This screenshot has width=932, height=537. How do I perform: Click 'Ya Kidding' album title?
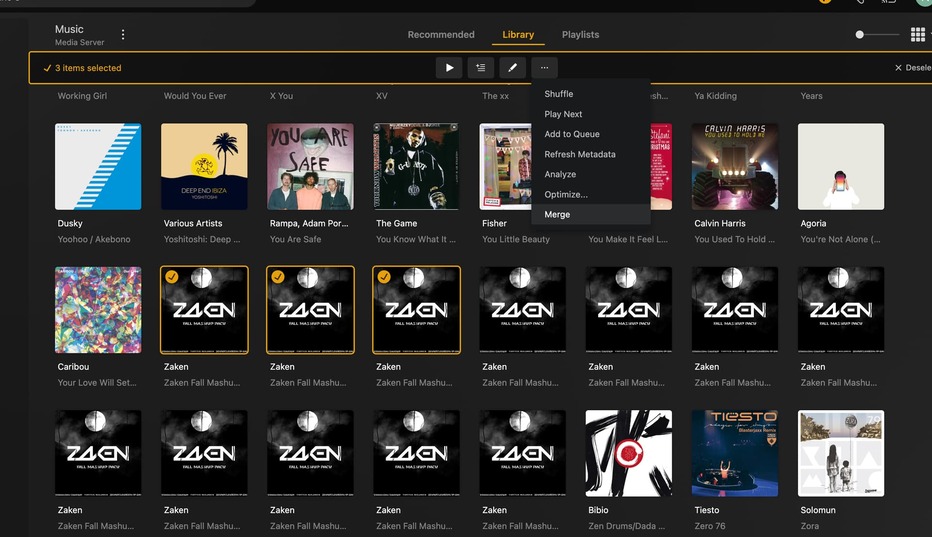(715, 96)
